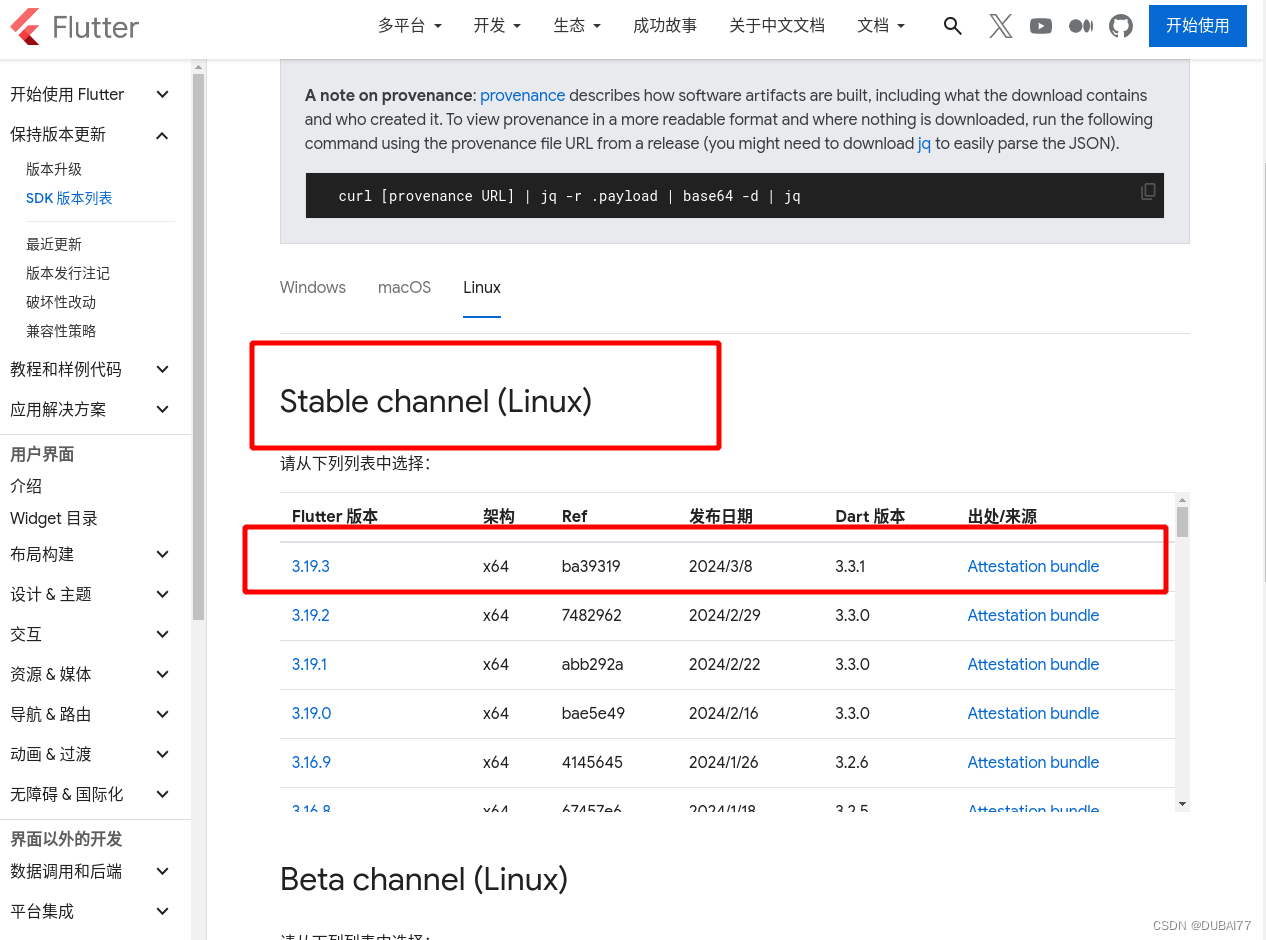1266x940 pixels.
Task: Open the YouTube channel icon
Action: coord(1040,26)
